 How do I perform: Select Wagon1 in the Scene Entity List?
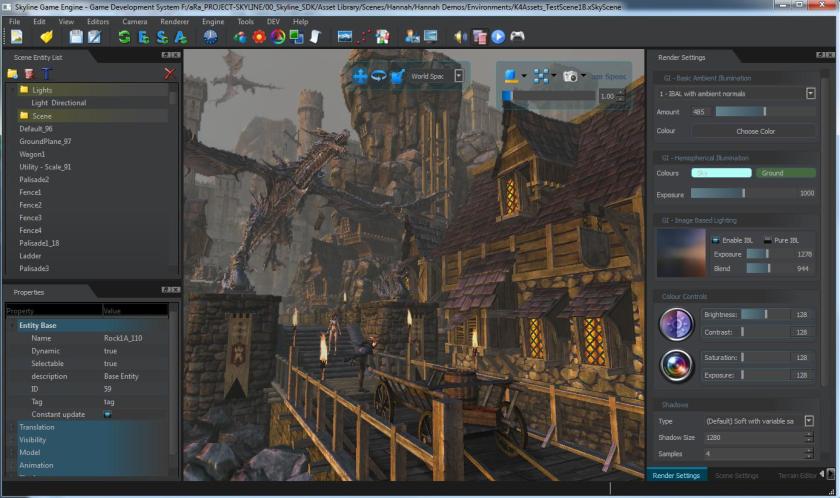32,154
